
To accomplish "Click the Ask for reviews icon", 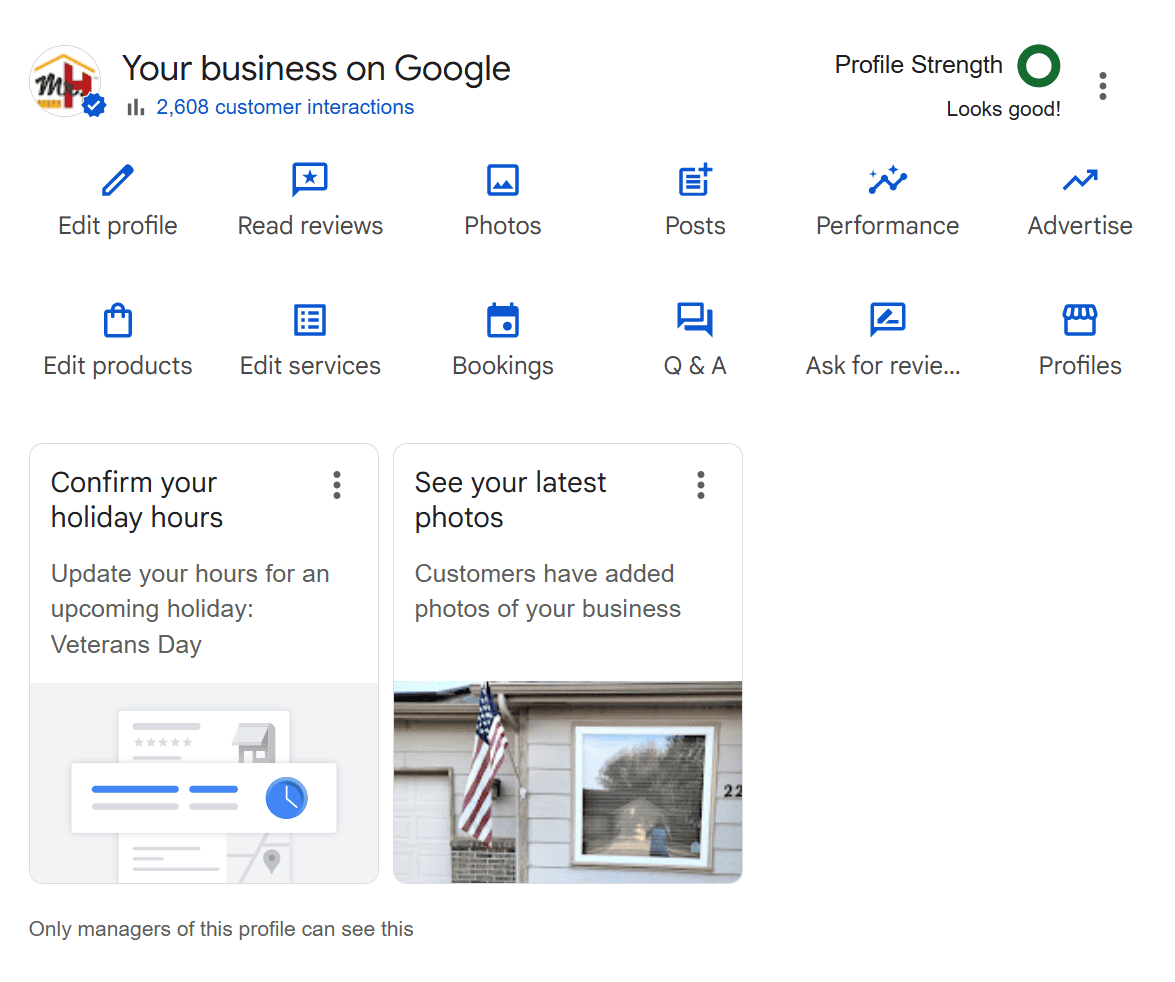I will coord(887,321).
